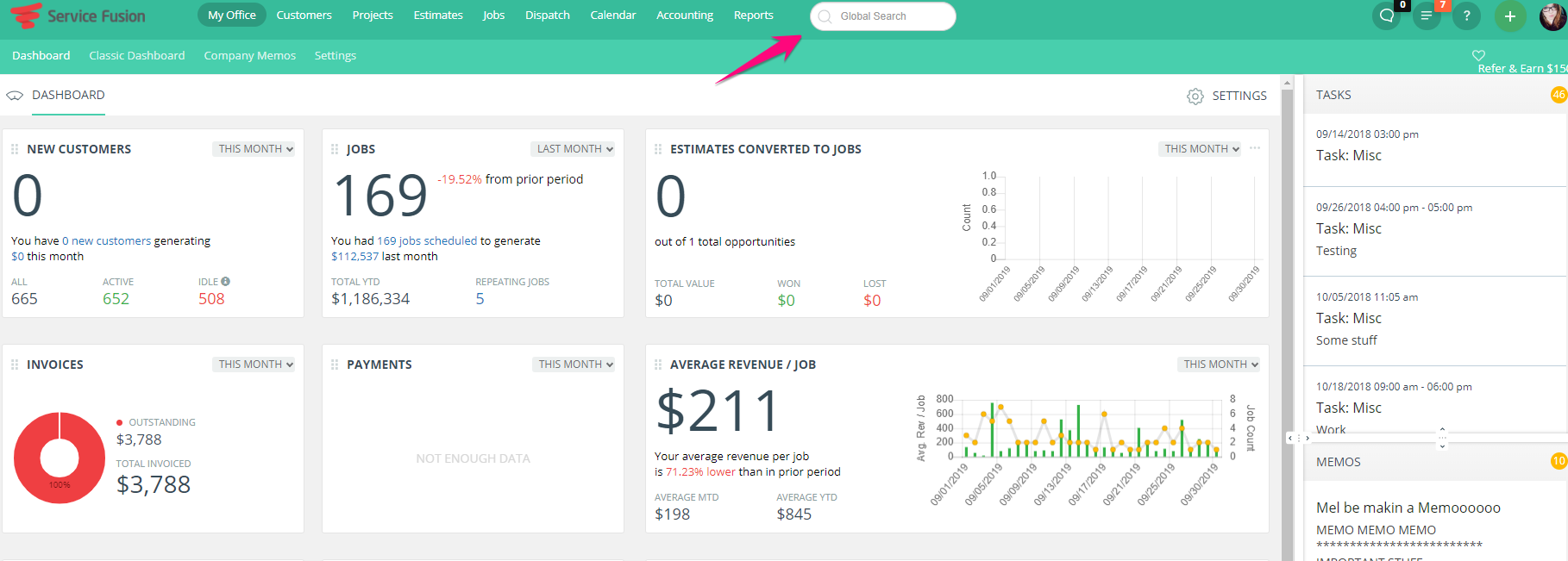Click the Average Revenue widget drag handle
Image resolution: width=1568 pixels, height=561 pixels.
[x=658, y=365]
